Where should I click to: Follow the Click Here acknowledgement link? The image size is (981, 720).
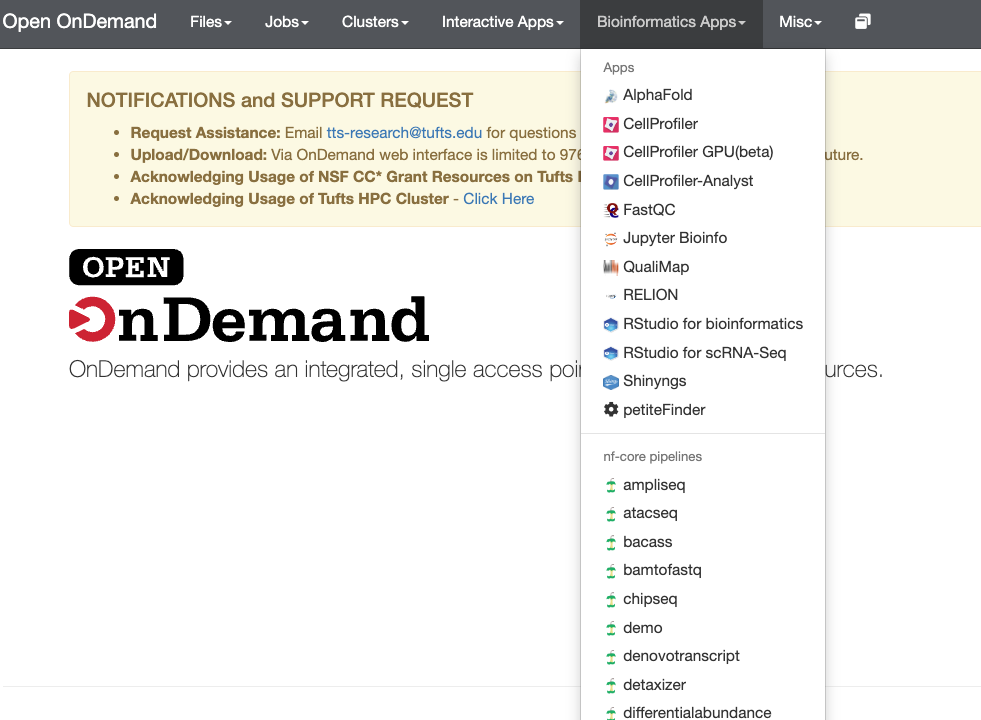pos(499,199)
